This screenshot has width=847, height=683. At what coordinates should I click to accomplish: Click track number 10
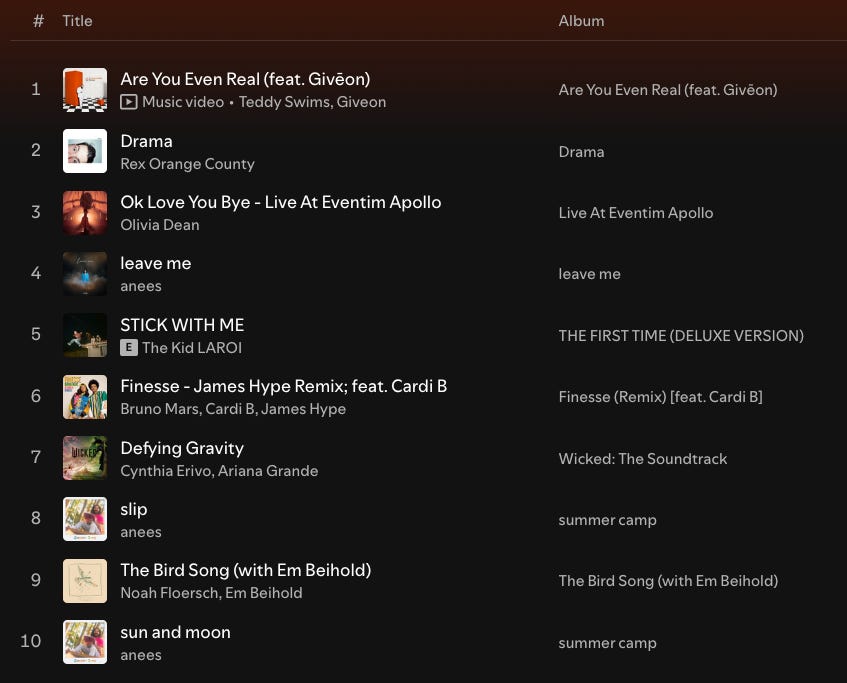31,641
